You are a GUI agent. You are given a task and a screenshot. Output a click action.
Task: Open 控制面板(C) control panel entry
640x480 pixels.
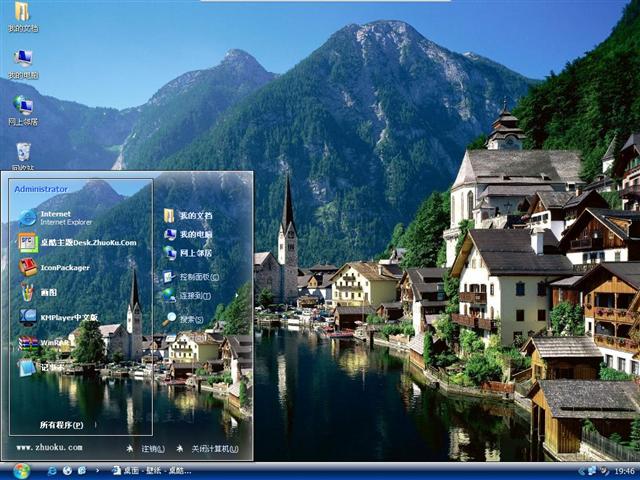tap(191, 277)
